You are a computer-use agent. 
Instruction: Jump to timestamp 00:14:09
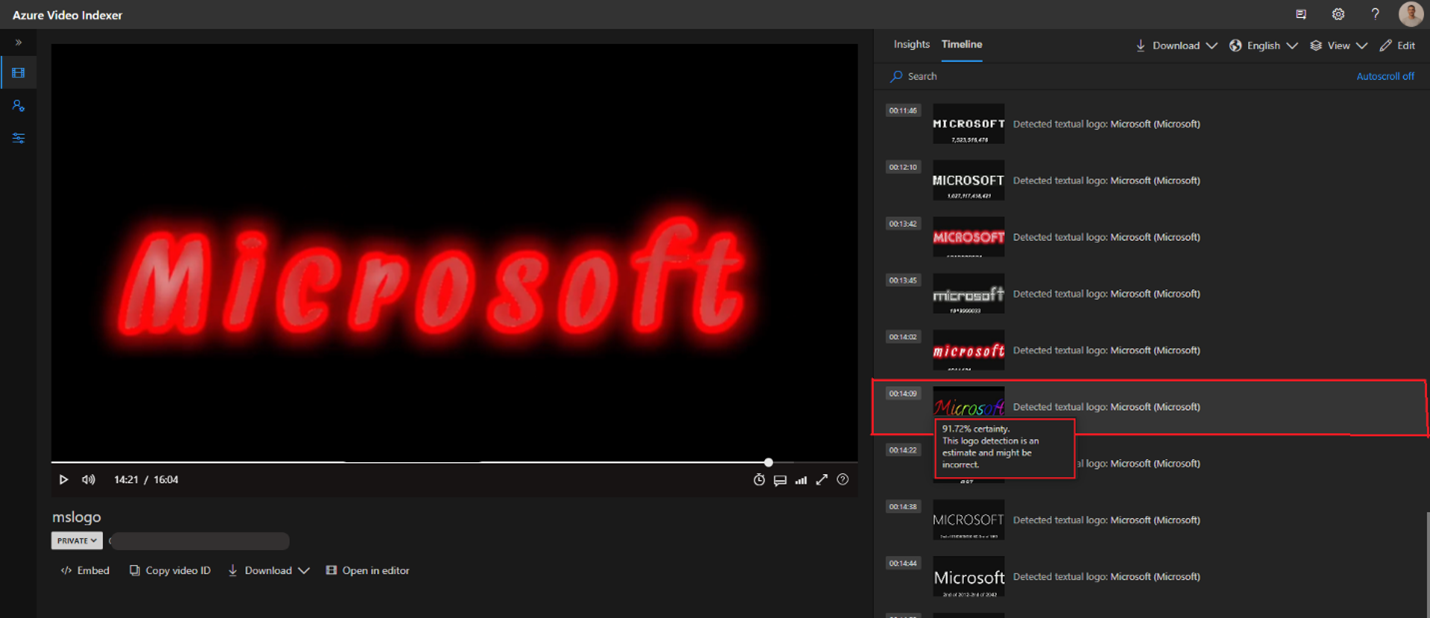902,394
